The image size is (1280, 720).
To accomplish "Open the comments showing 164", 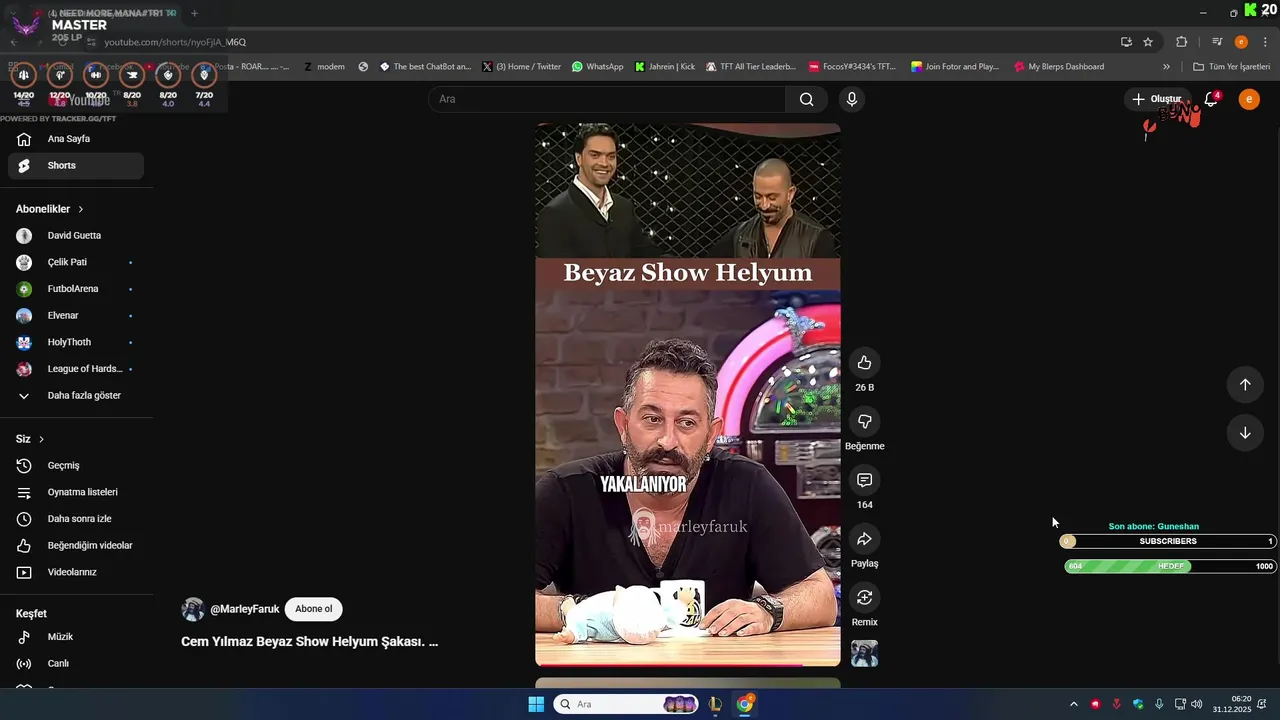I will pos(864,480).
